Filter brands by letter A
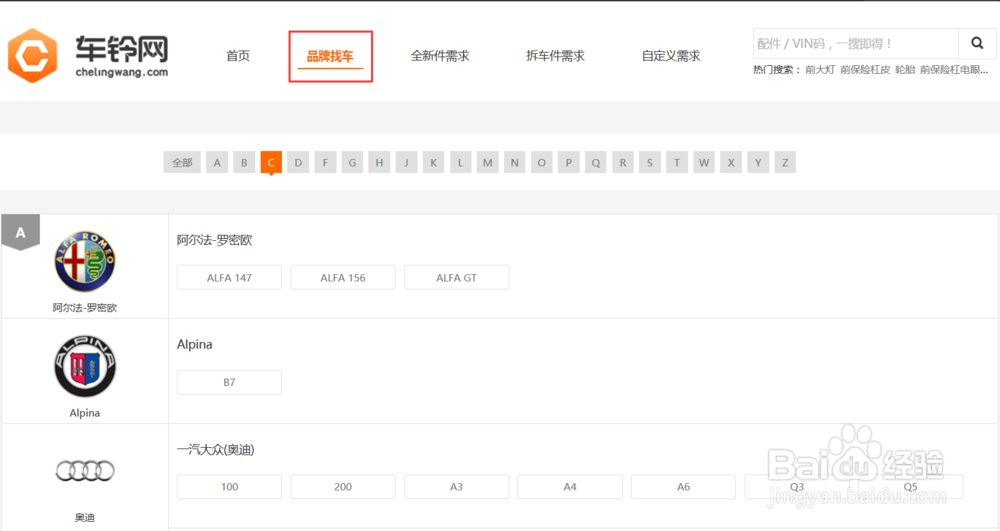The height and width of the screenshot is (531, 1000). 217,163
